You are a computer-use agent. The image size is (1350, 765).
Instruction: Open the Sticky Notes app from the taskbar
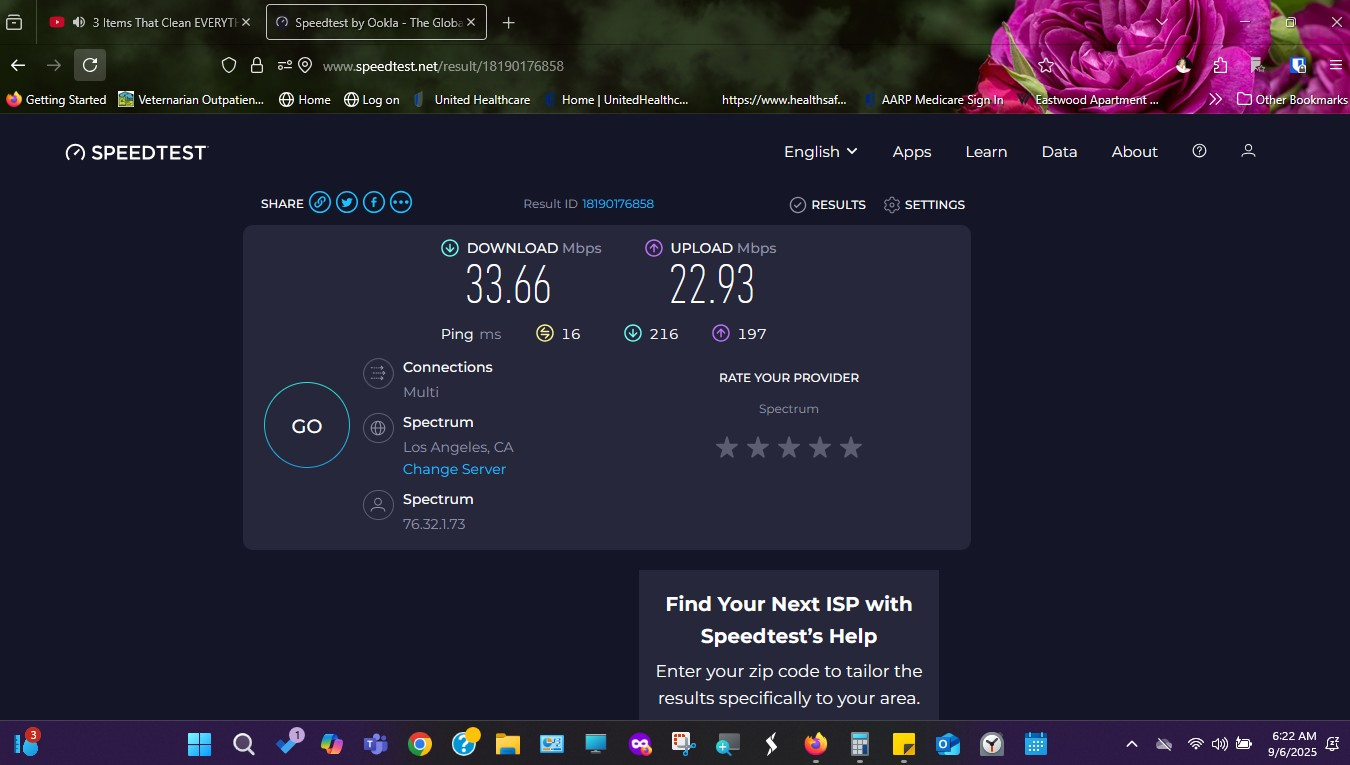tap(904, 744)
